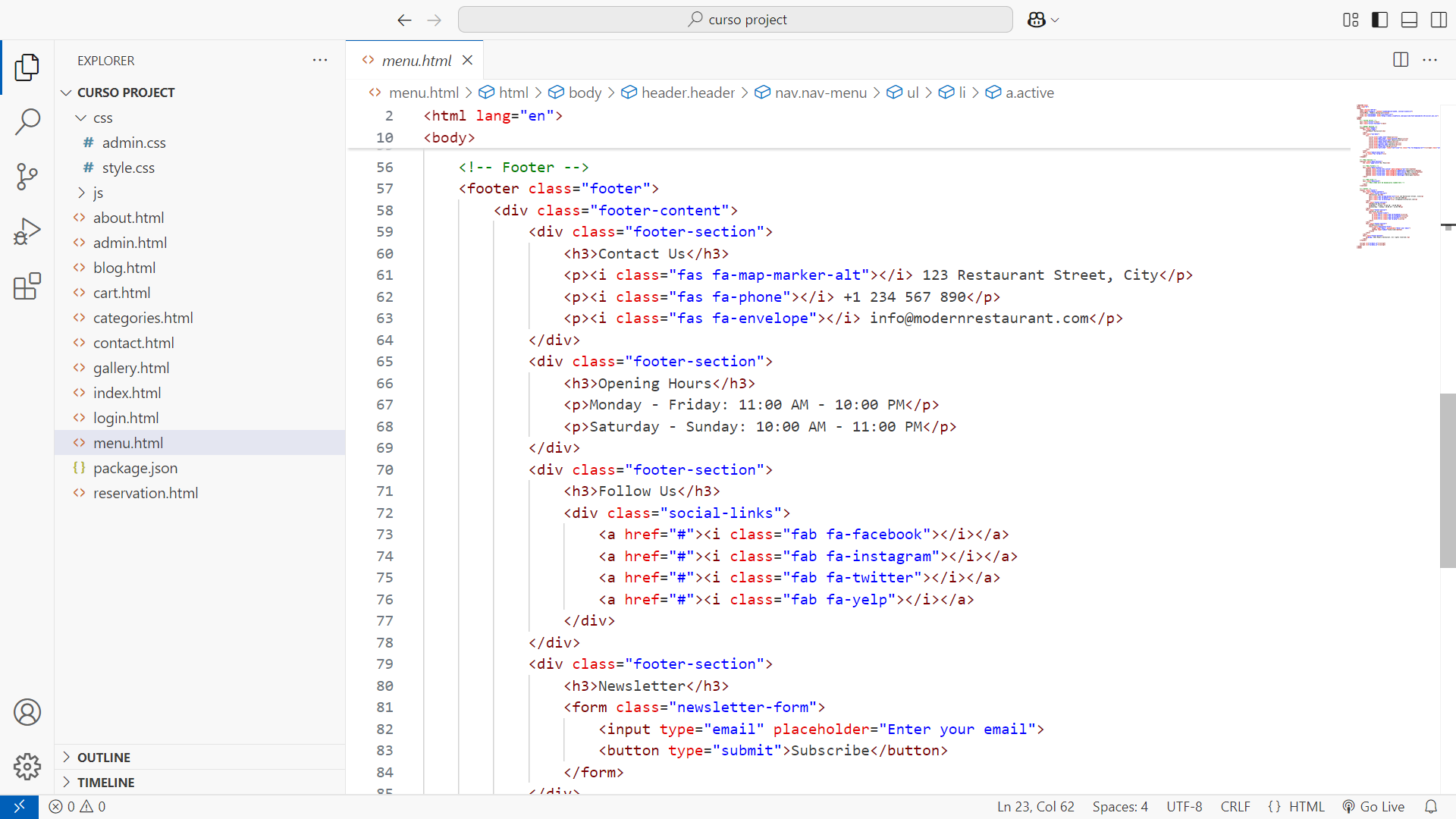Go to line via Ln 23, Col 62
The height and width of the screenshot is (819, 1456).
click(x=1035, y=807)
